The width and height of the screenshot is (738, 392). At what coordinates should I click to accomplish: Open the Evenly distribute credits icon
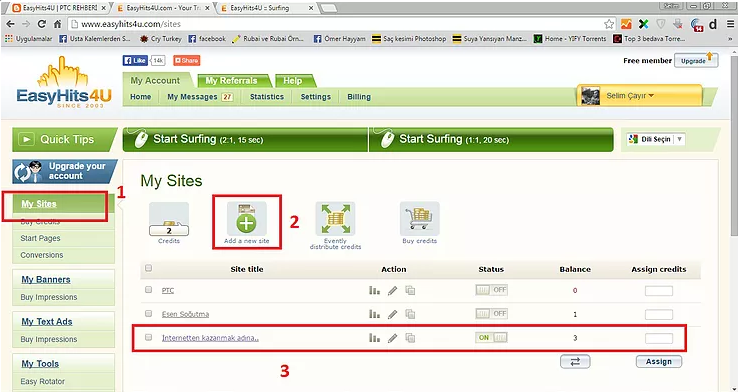335,219
